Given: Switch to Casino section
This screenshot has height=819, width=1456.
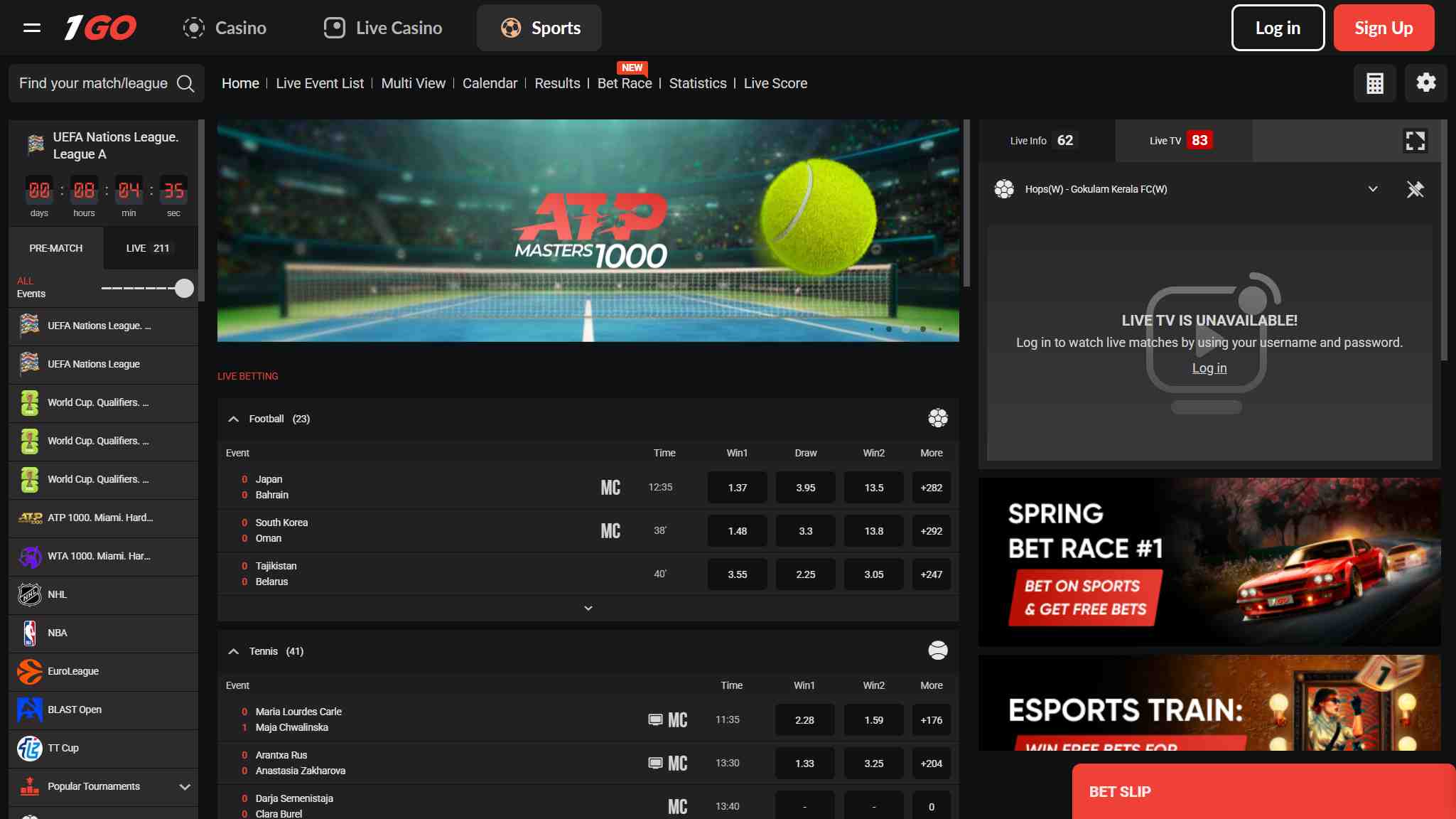Looking at the screenshot, I should [x=225, y=28].
